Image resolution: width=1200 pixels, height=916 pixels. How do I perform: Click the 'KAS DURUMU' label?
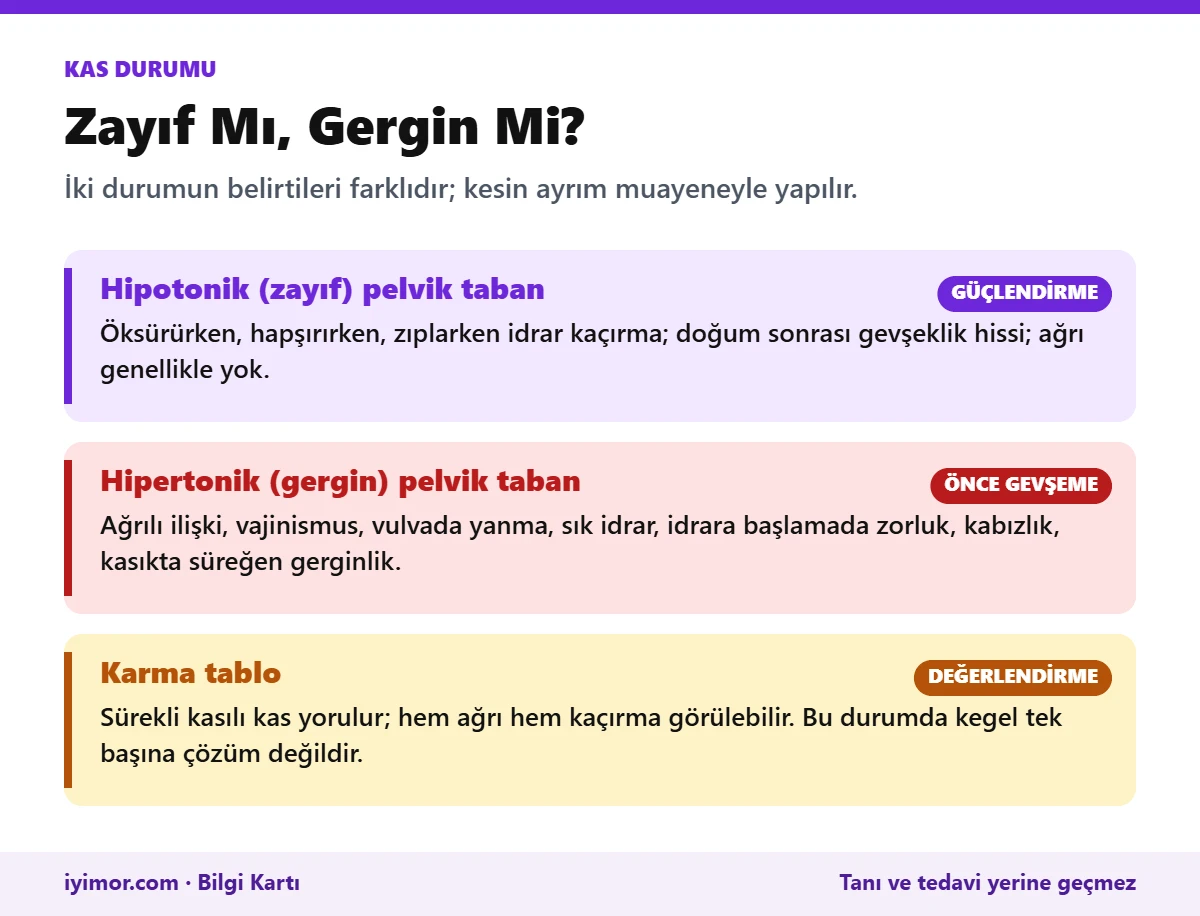(x=140, y=69)
